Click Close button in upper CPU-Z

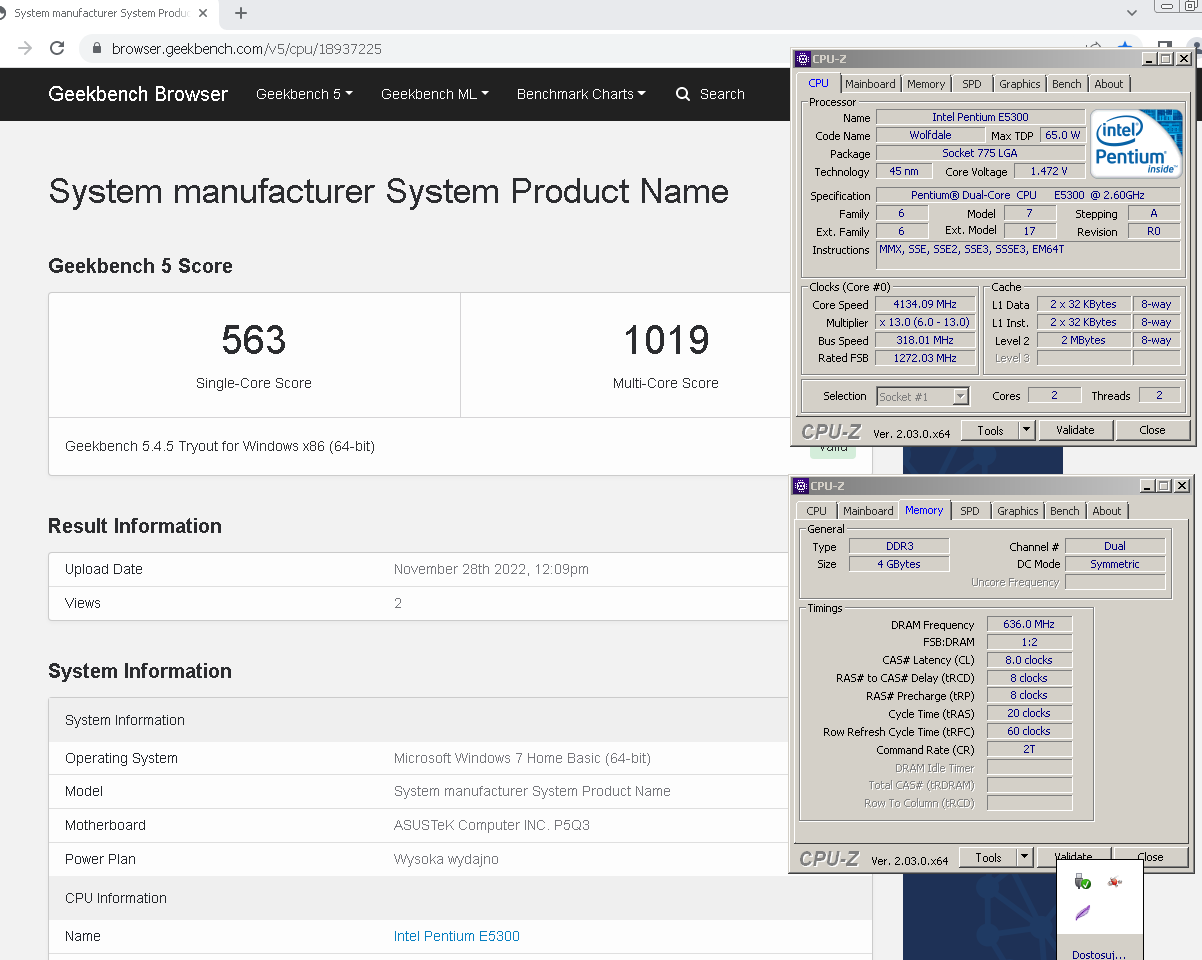[1152, 430]
